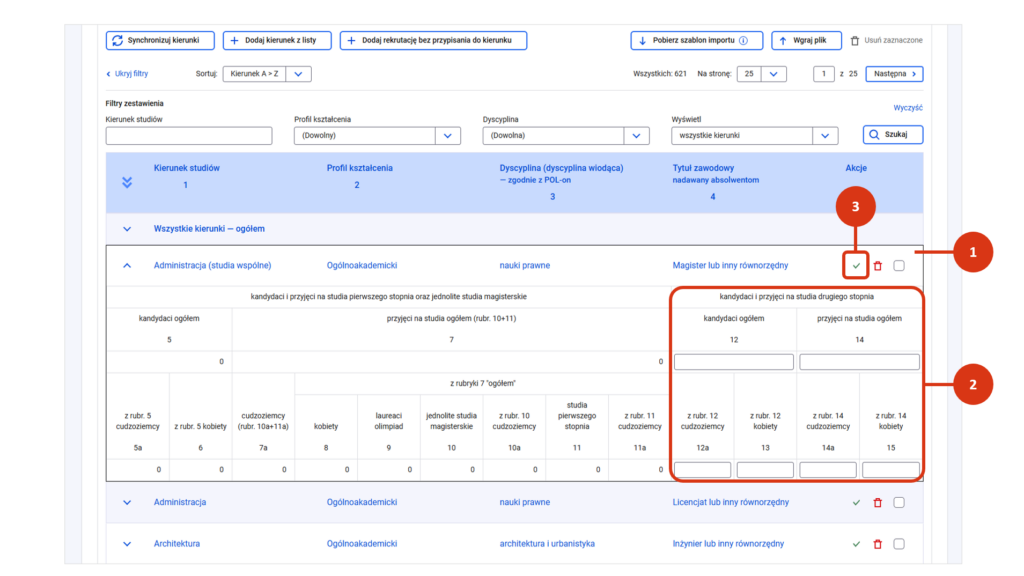Select the checkbox in the Architektura row

(x=899, y=544)
